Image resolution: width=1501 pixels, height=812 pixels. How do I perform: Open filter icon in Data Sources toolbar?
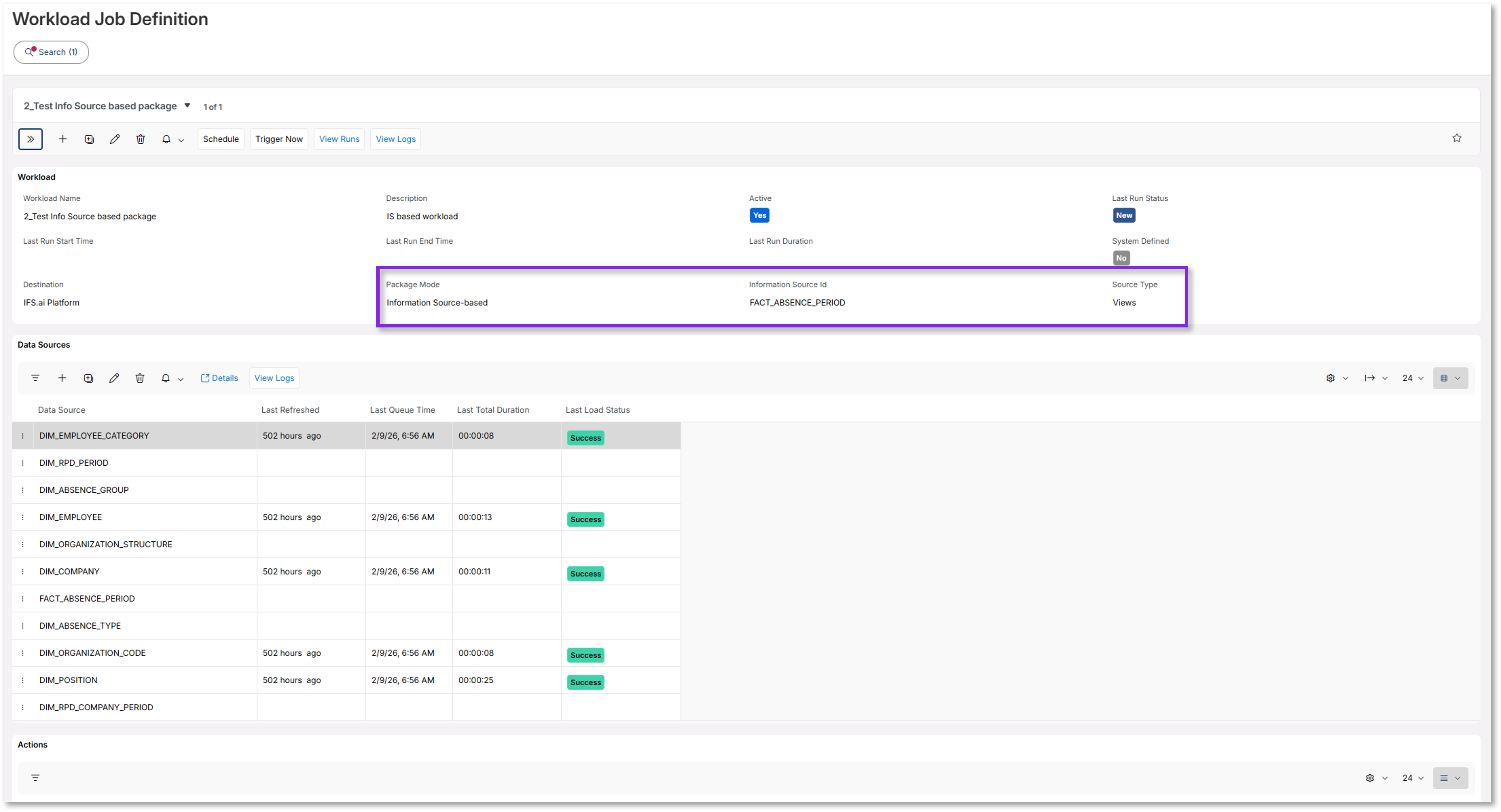(x=35, y=378)
